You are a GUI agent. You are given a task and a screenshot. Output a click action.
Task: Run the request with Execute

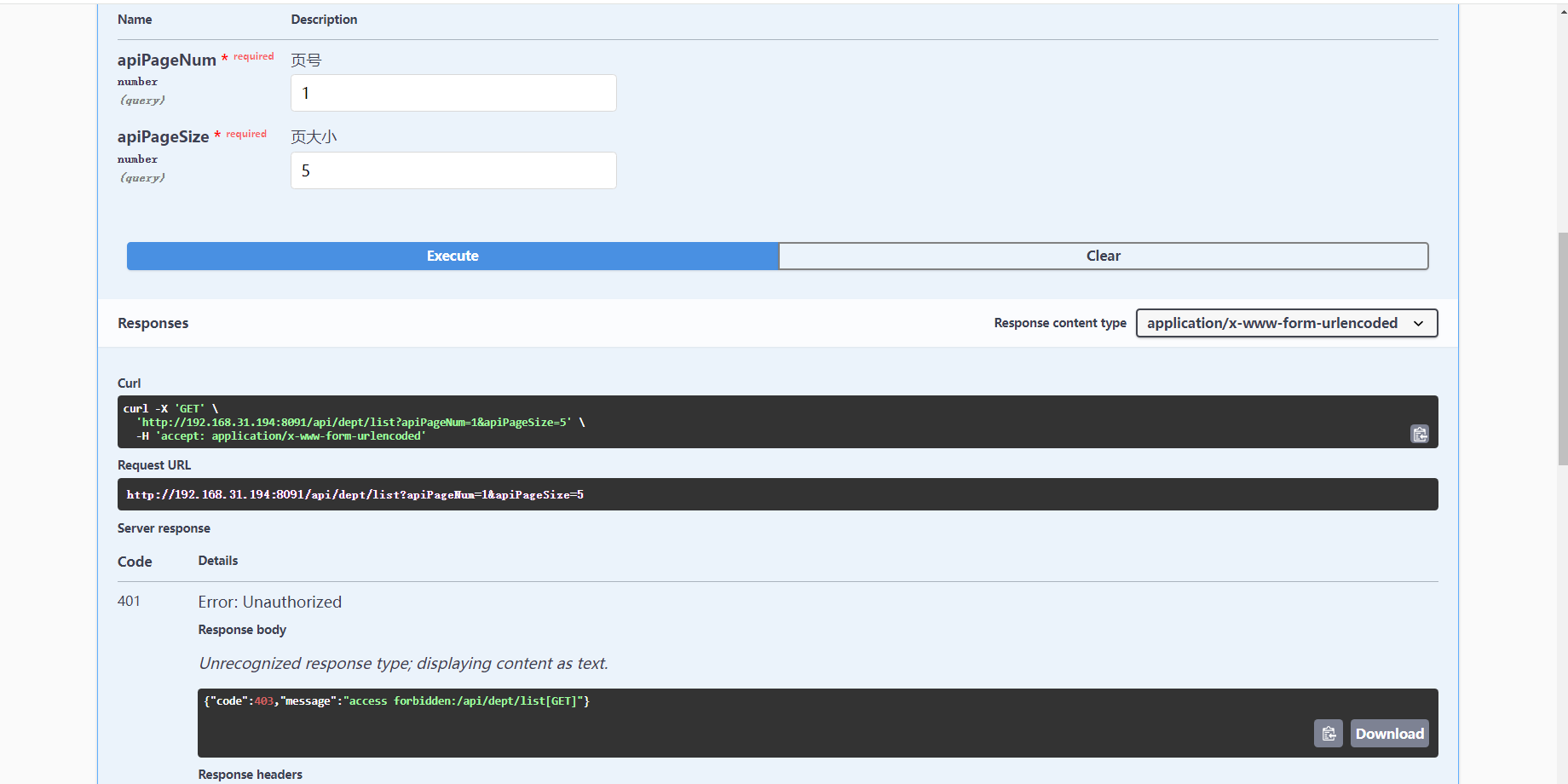(453, 256)
